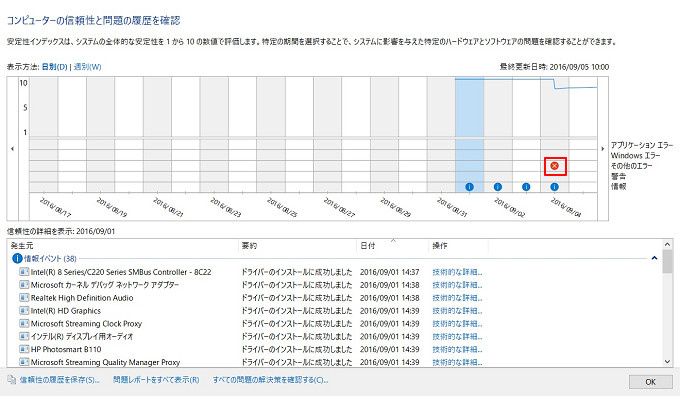This screenshot has height=396, width=680.
Task: Switch the view to 週別(W)
Action: (x=88, y=67)
